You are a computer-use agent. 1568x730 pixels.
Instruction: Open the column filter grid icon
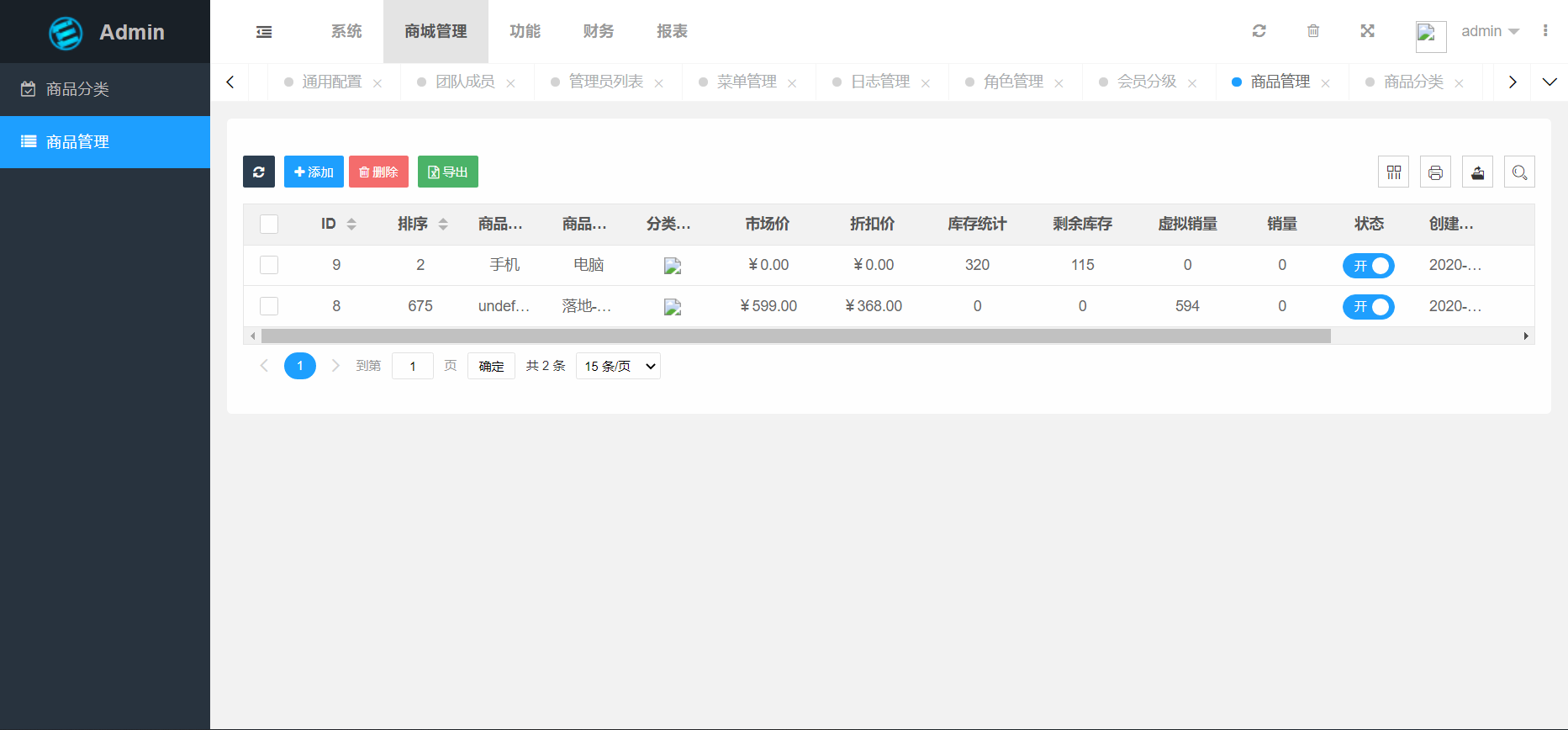1394,172
